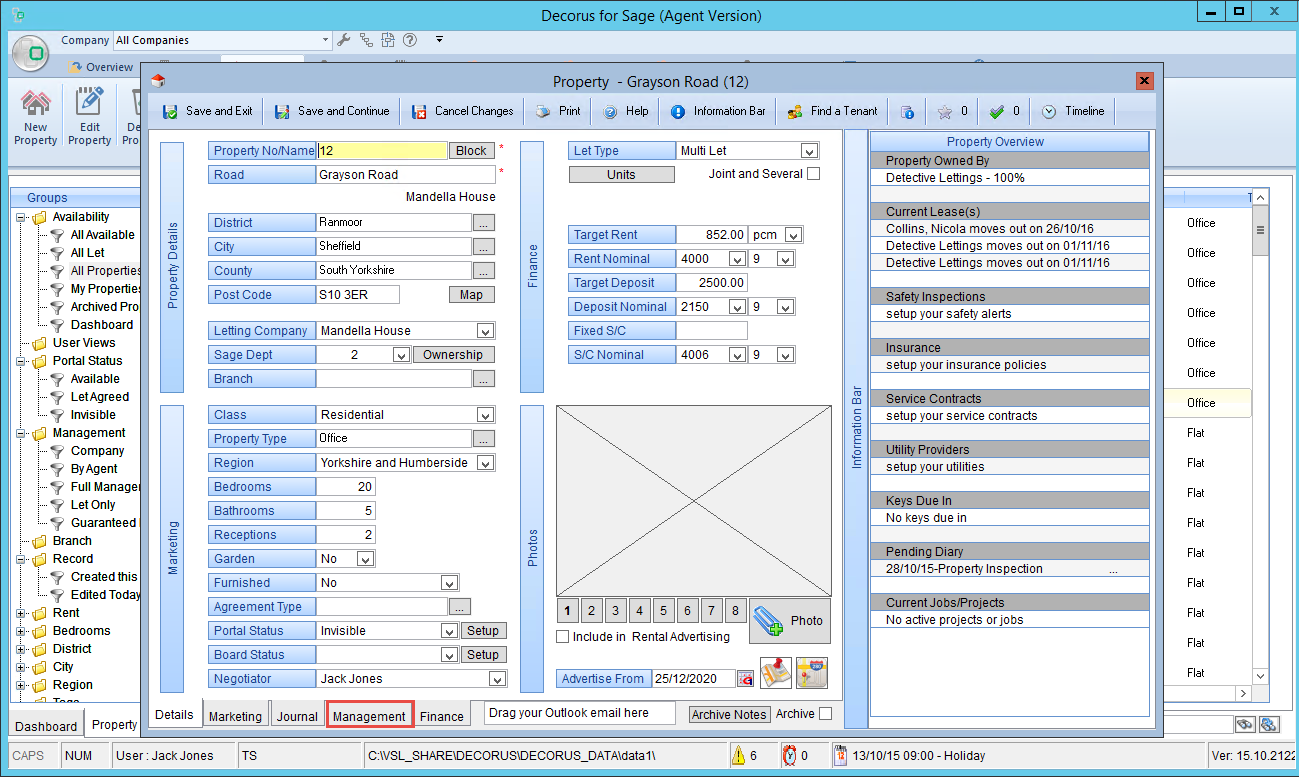The image size is (1299, 777).
Task: Expand the Bedrooms tree group
Action: (x=22, y=631)
